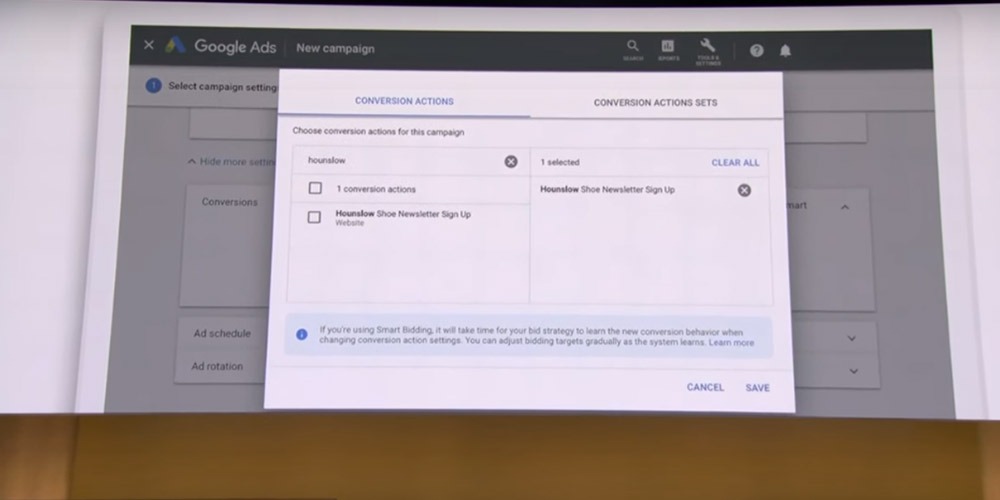Click the blue step indicator beside Select campaign settings
This screenshot has width=1000, height=500.
point(153,85)
